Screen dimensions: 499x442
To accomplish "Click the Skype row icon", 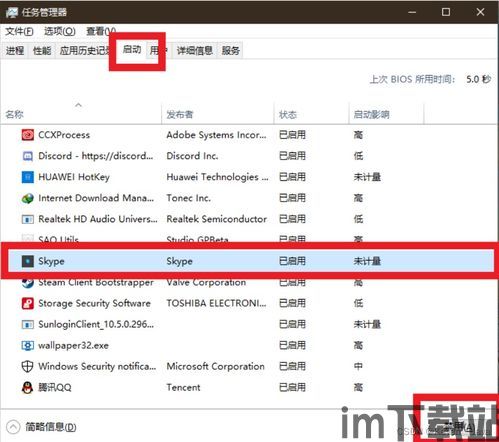I will [x=27, y=261].
